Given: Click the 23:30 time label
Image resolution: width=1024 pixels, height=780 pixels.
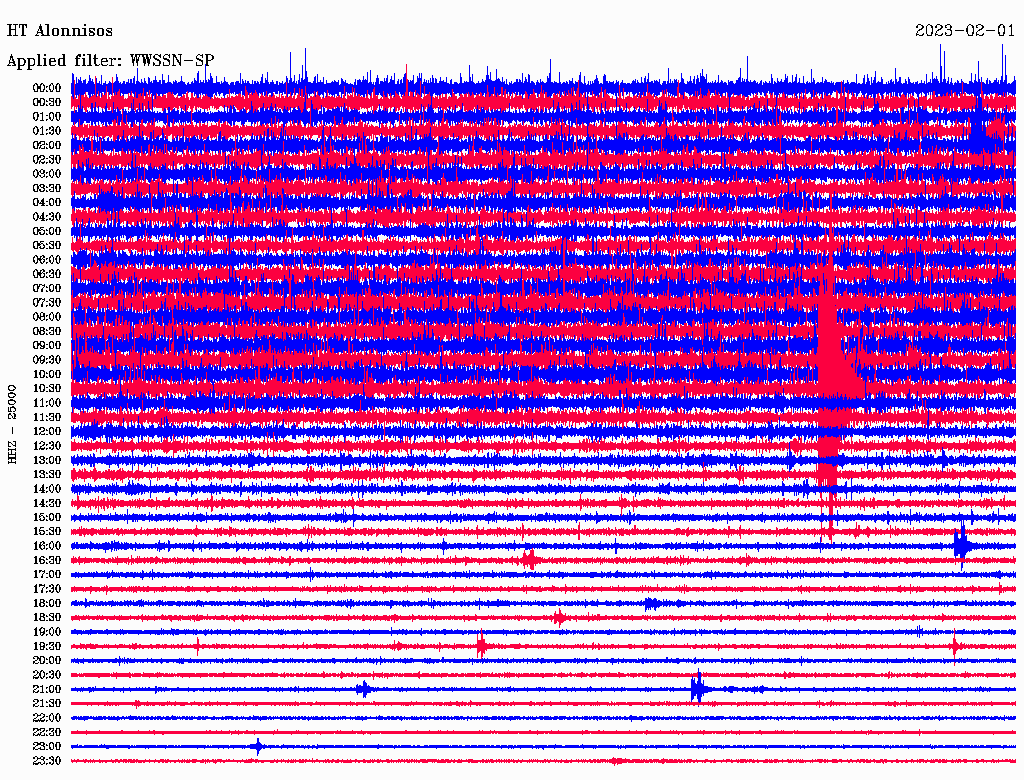Looking at the screenshot, I should tap(46, 761).
